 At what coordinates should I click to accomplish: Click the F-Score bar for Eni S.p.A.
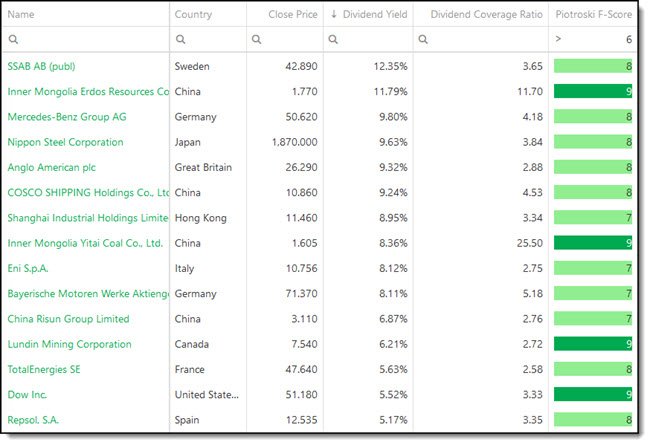pyautogui.click(x=593, y=268)
